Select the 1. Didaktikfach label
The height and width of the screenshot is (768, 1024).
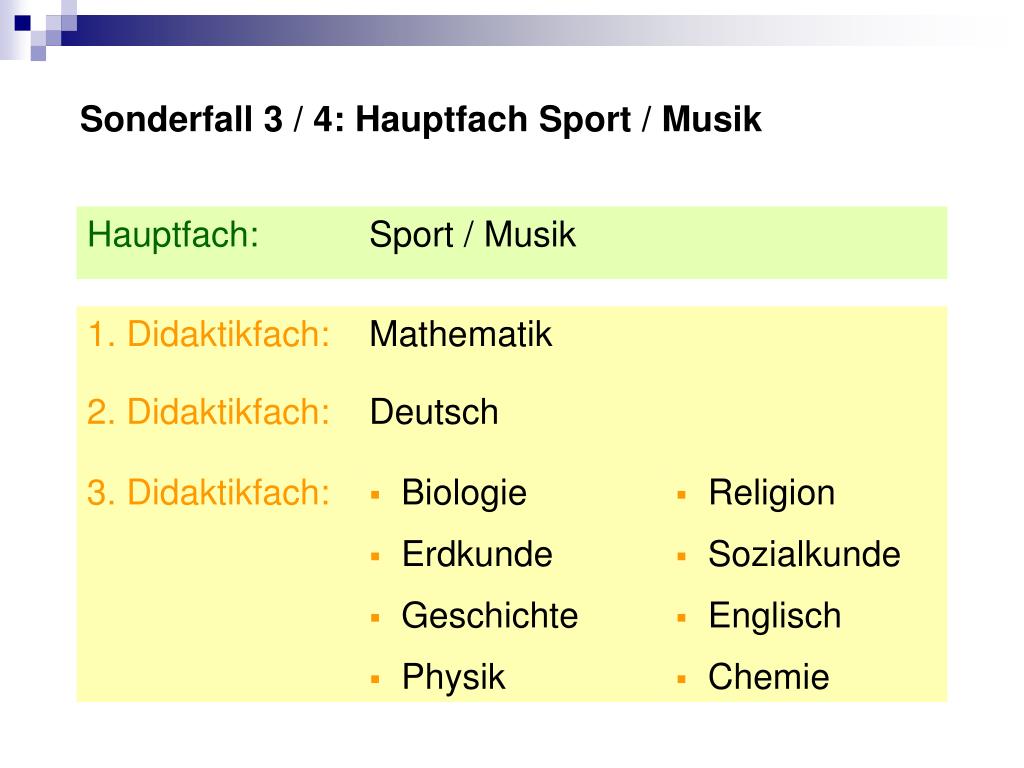pos(208,334)
